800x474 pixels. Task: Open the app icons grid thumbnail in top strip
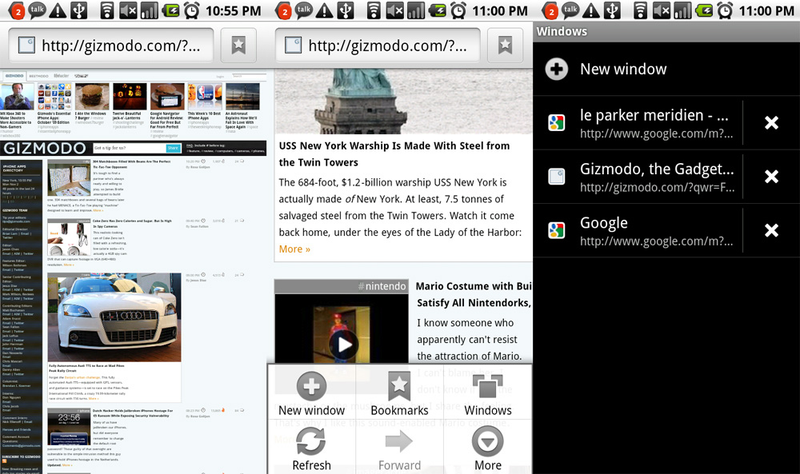(54, 97)
